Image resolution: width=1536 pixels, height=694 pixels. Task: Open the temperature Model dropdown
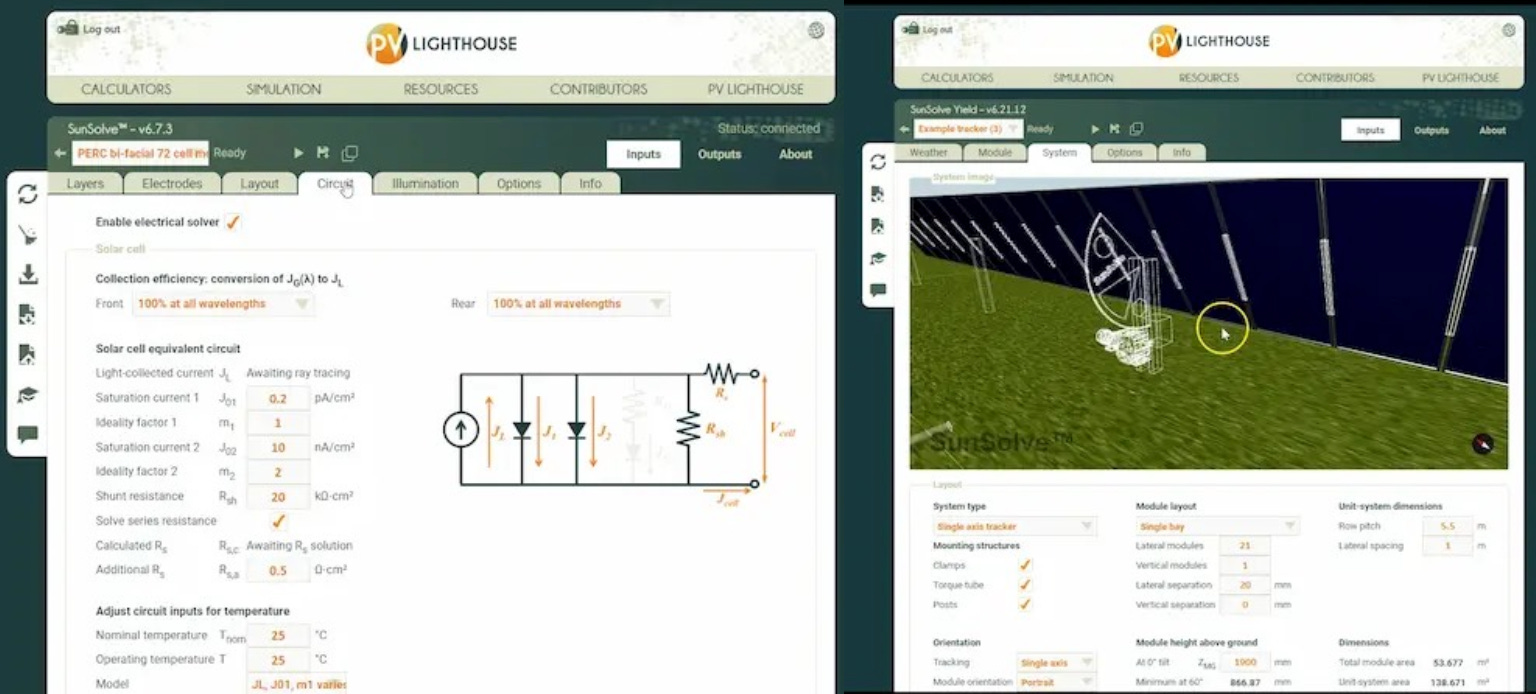[296, 684]
